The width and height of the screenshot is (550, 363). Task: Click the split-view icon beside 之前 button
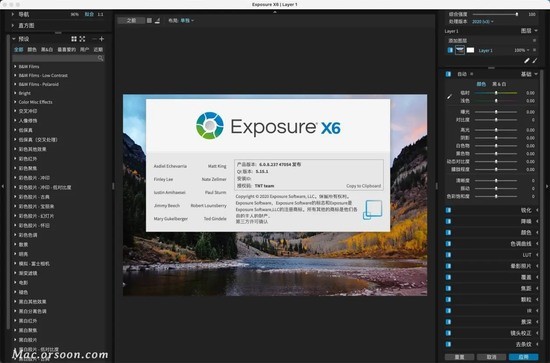point(149,21)
